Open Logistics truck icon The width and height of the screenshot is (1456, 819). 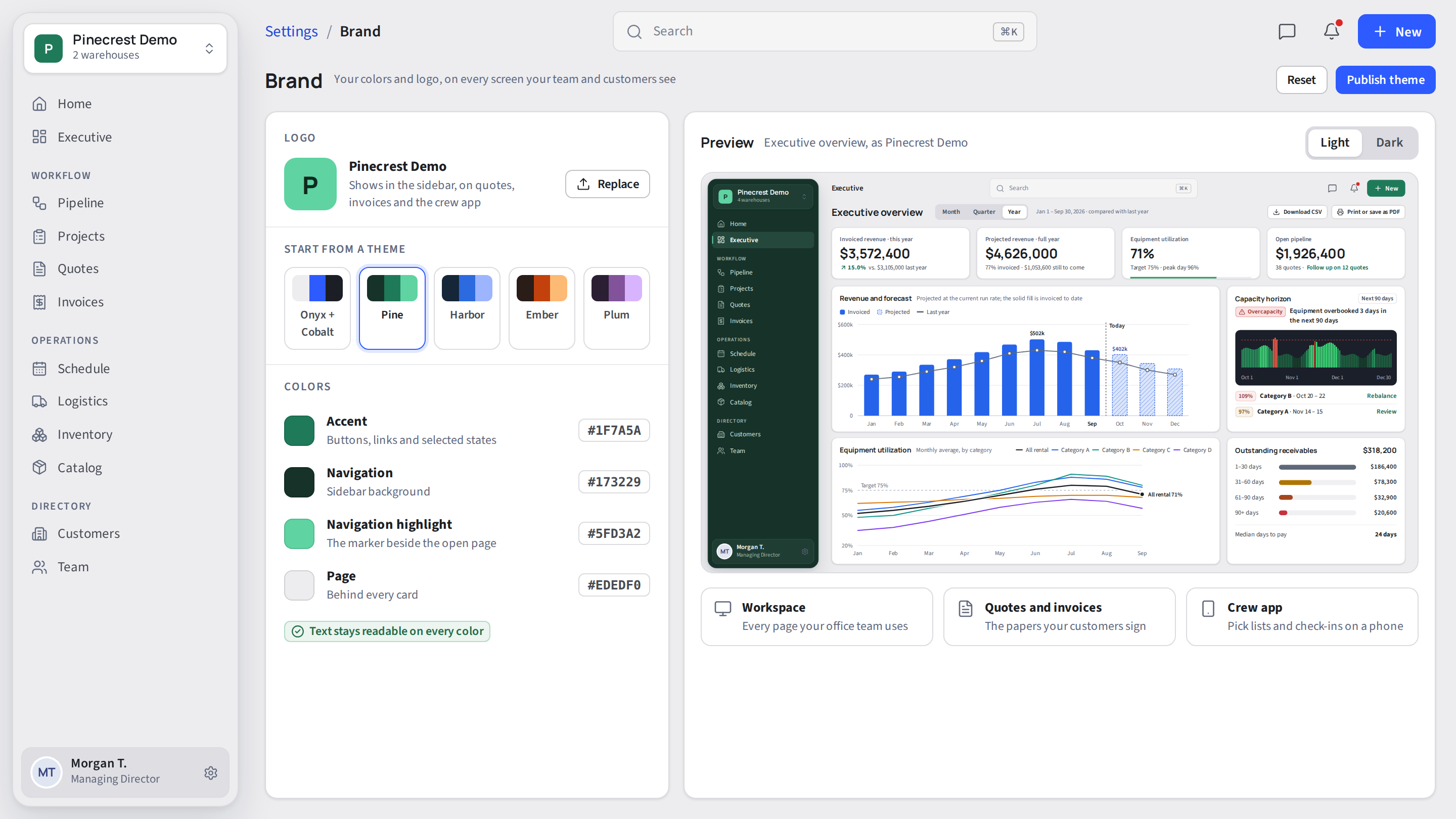tap(39, 401)
